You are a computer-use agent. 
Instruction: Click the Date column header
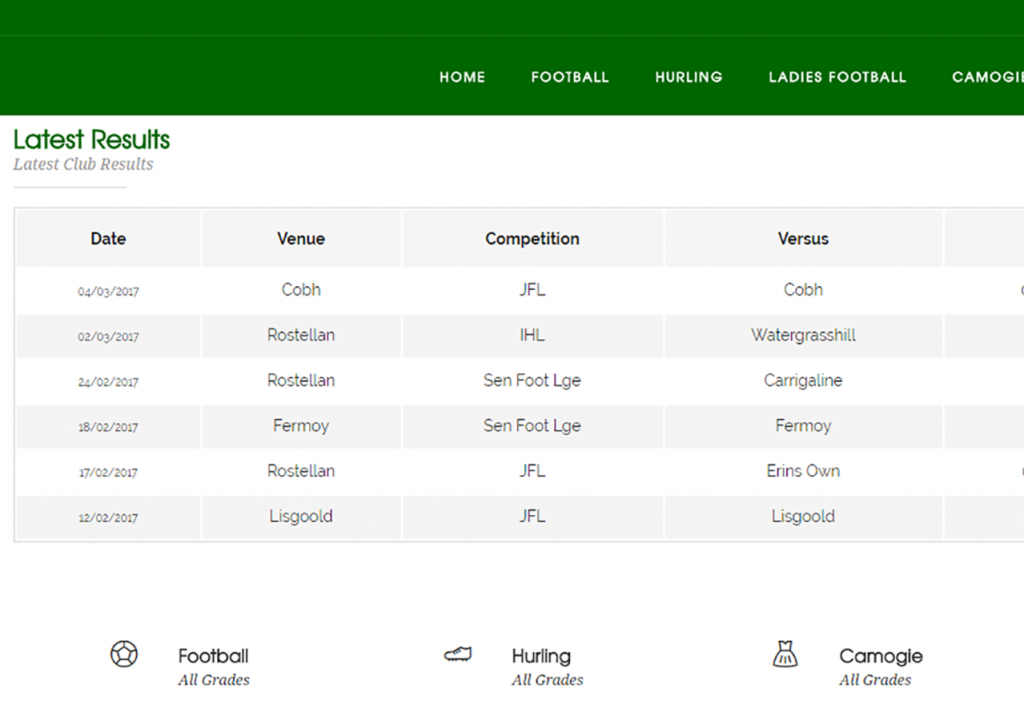click(108, 238)
